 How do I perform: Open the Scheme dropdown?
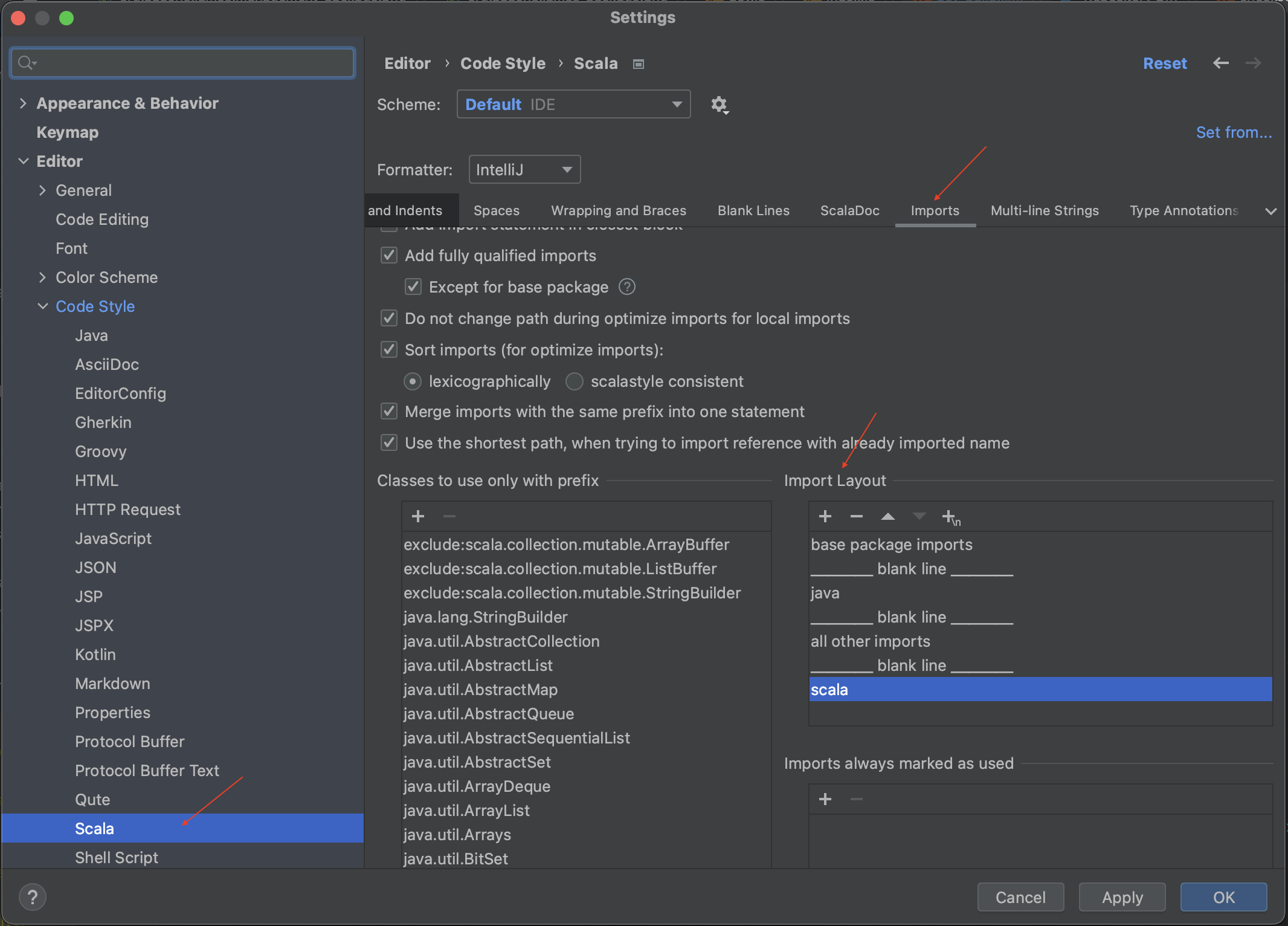point(573,105)
